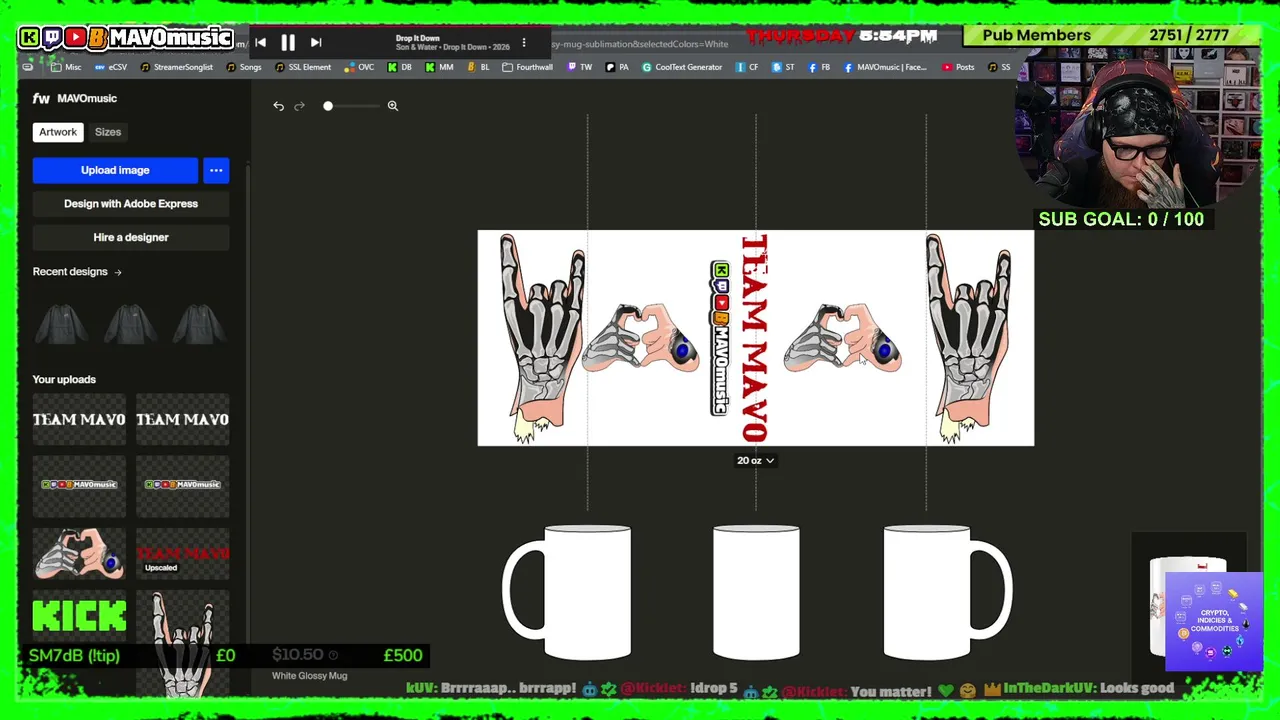
Task: View the left-handle mug preview
Action: click(567, 592)
